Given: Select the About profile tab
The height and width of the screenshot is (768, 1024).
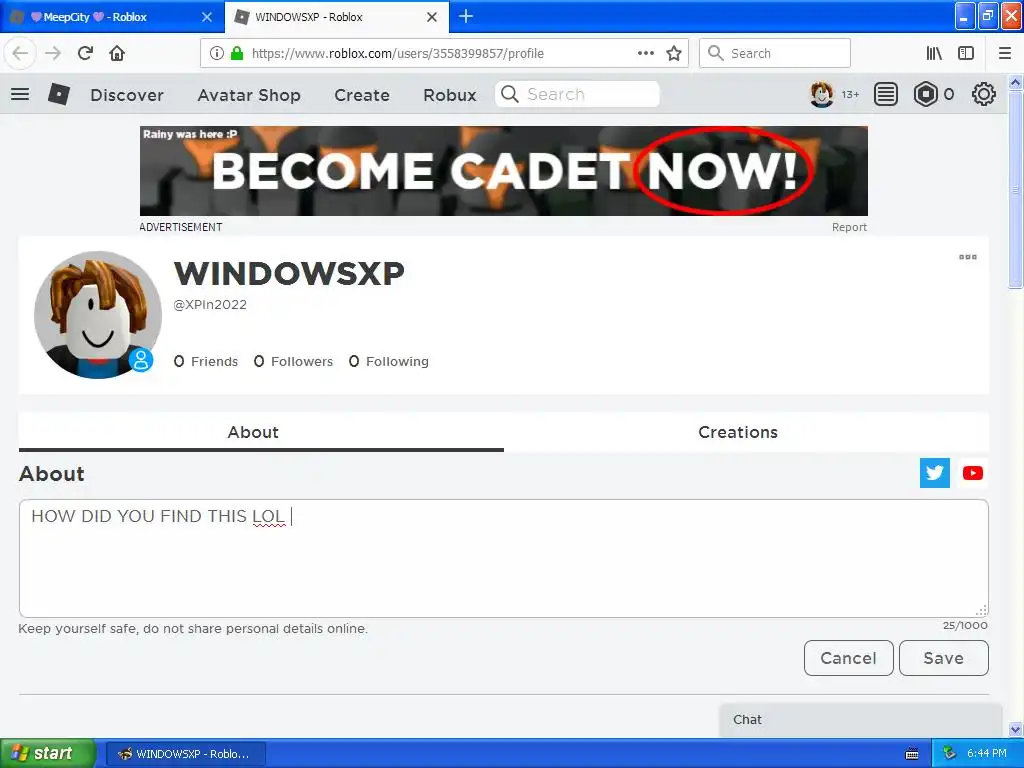Looking at the screenshot, I should tap(261, 432).
